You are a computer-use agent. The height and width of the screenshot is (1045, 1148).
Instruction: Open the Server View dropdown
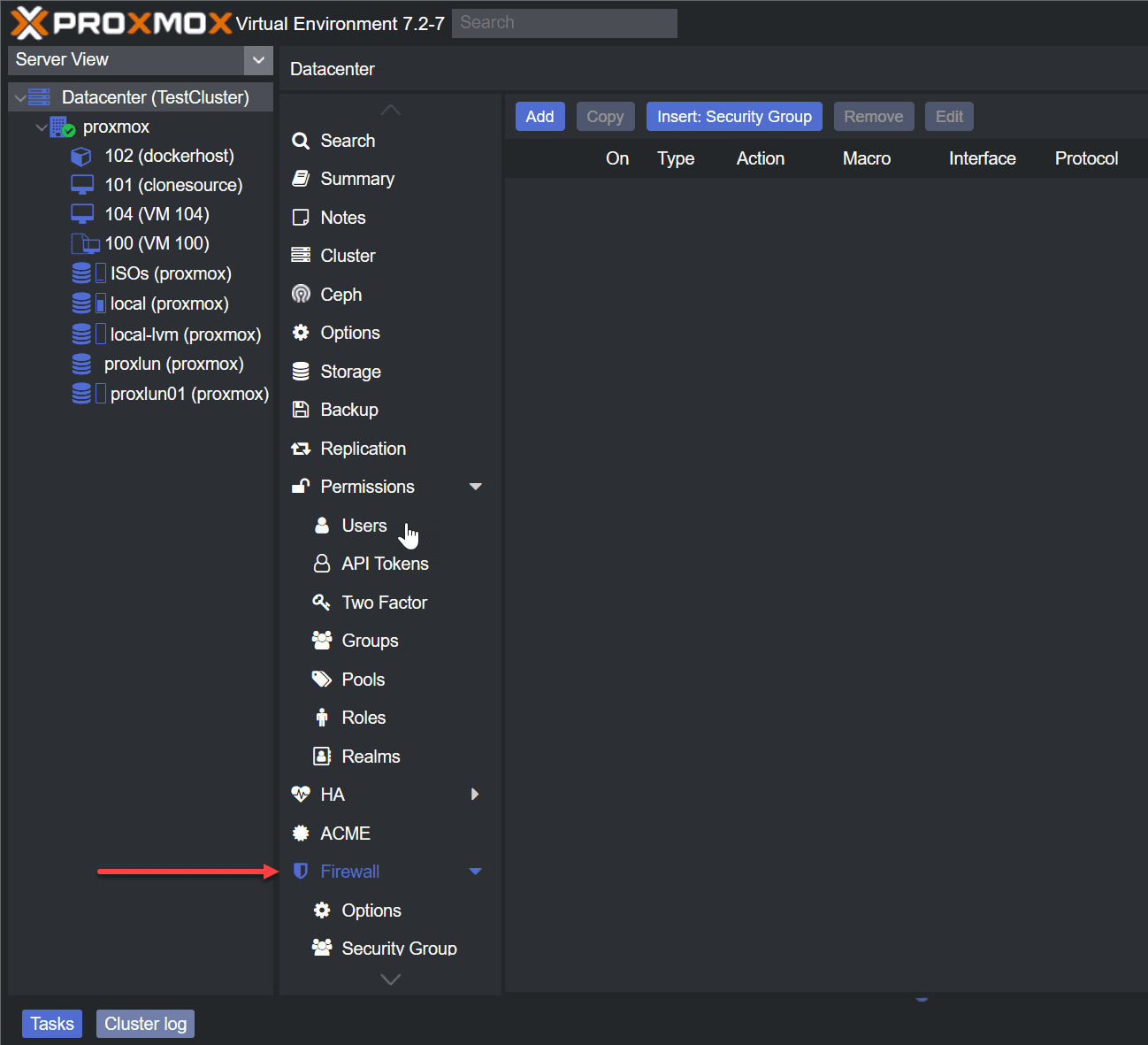257,60
